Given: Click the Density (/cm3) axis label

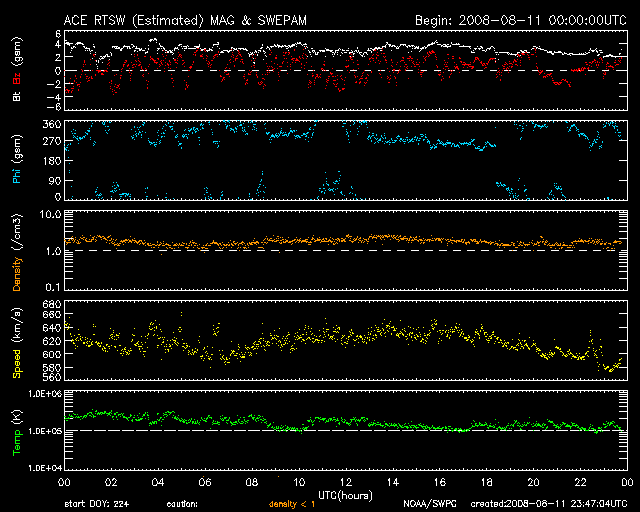Looking at the screenshot, I should click(17, 251).
